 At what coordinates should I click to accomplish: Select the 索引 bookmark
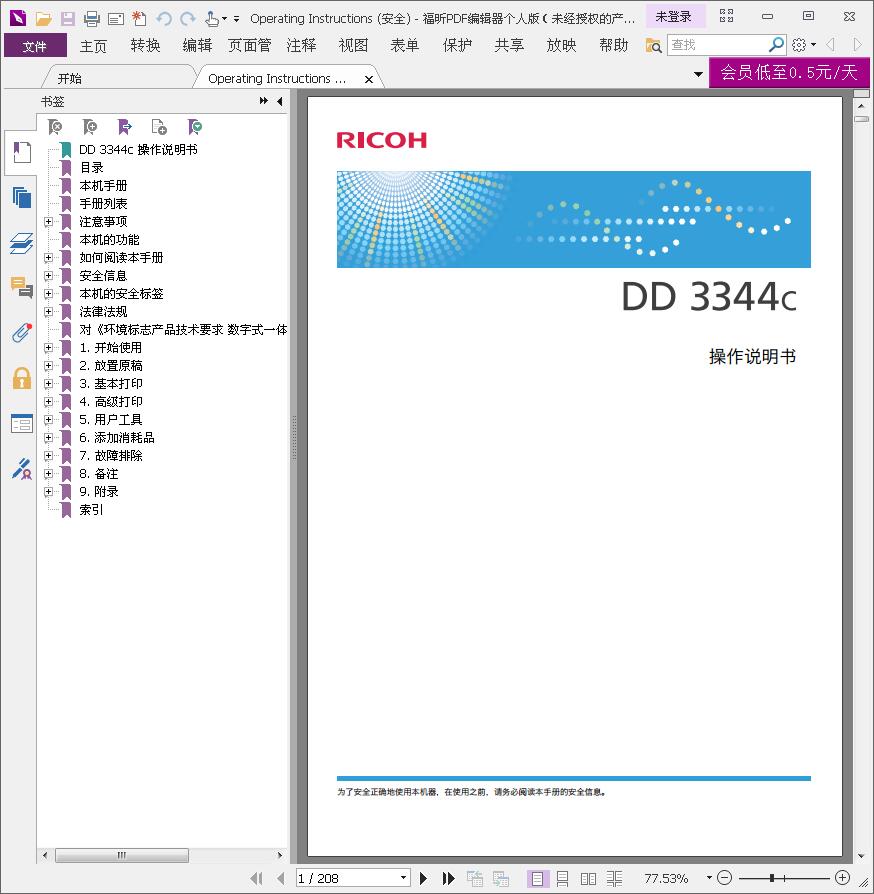point(92,510)
